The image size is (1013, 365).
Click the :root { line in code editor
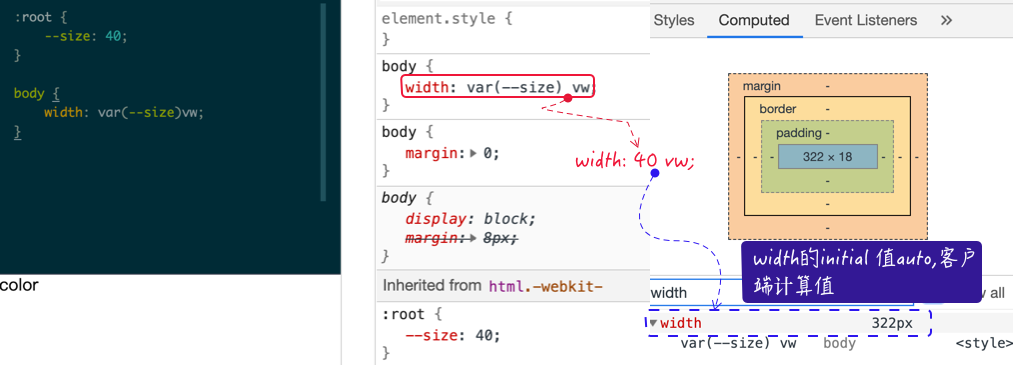coord(40,17)
